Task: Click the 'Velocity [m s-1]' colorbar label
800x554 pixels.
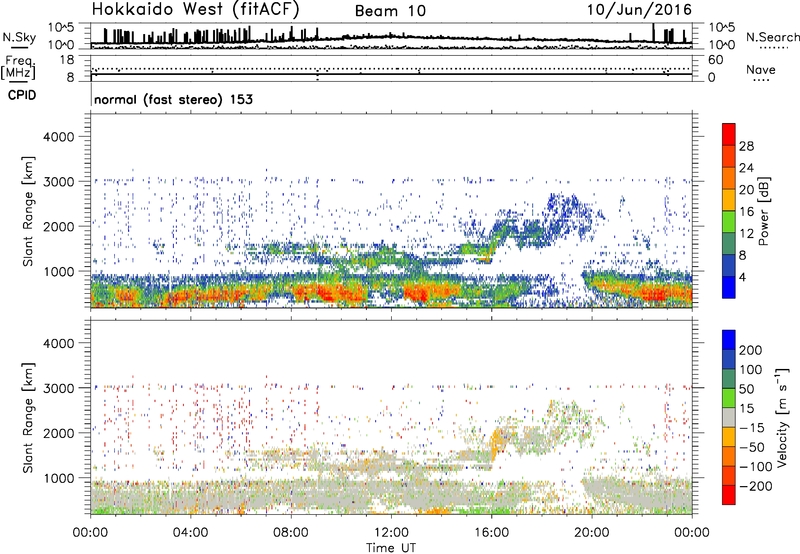Action: point(782,417)
